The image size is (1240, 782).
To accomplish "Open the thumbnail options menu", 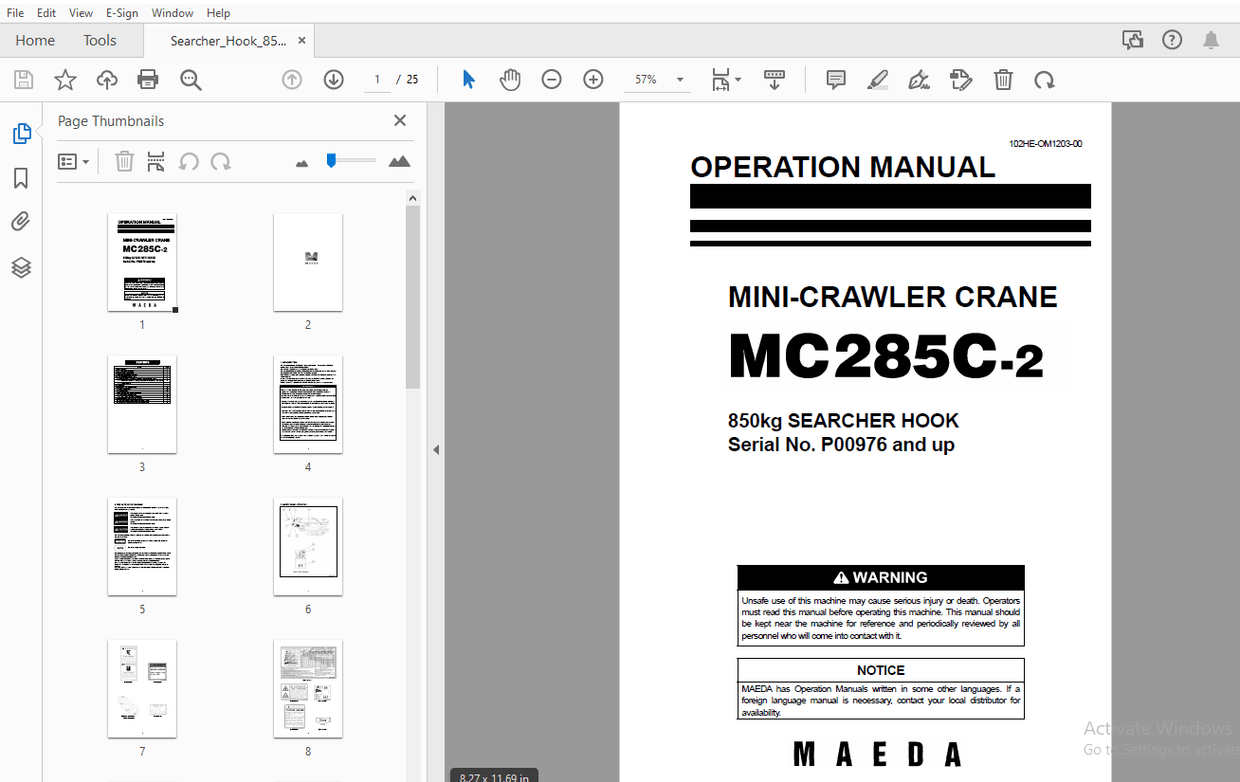I will point(73,161).
